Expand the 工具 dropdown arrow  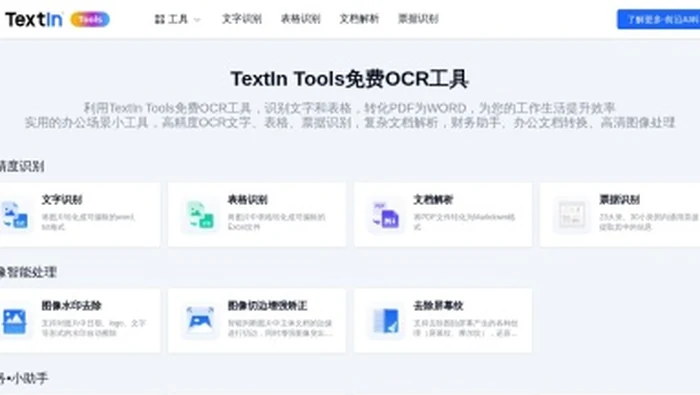coord(197,20)
